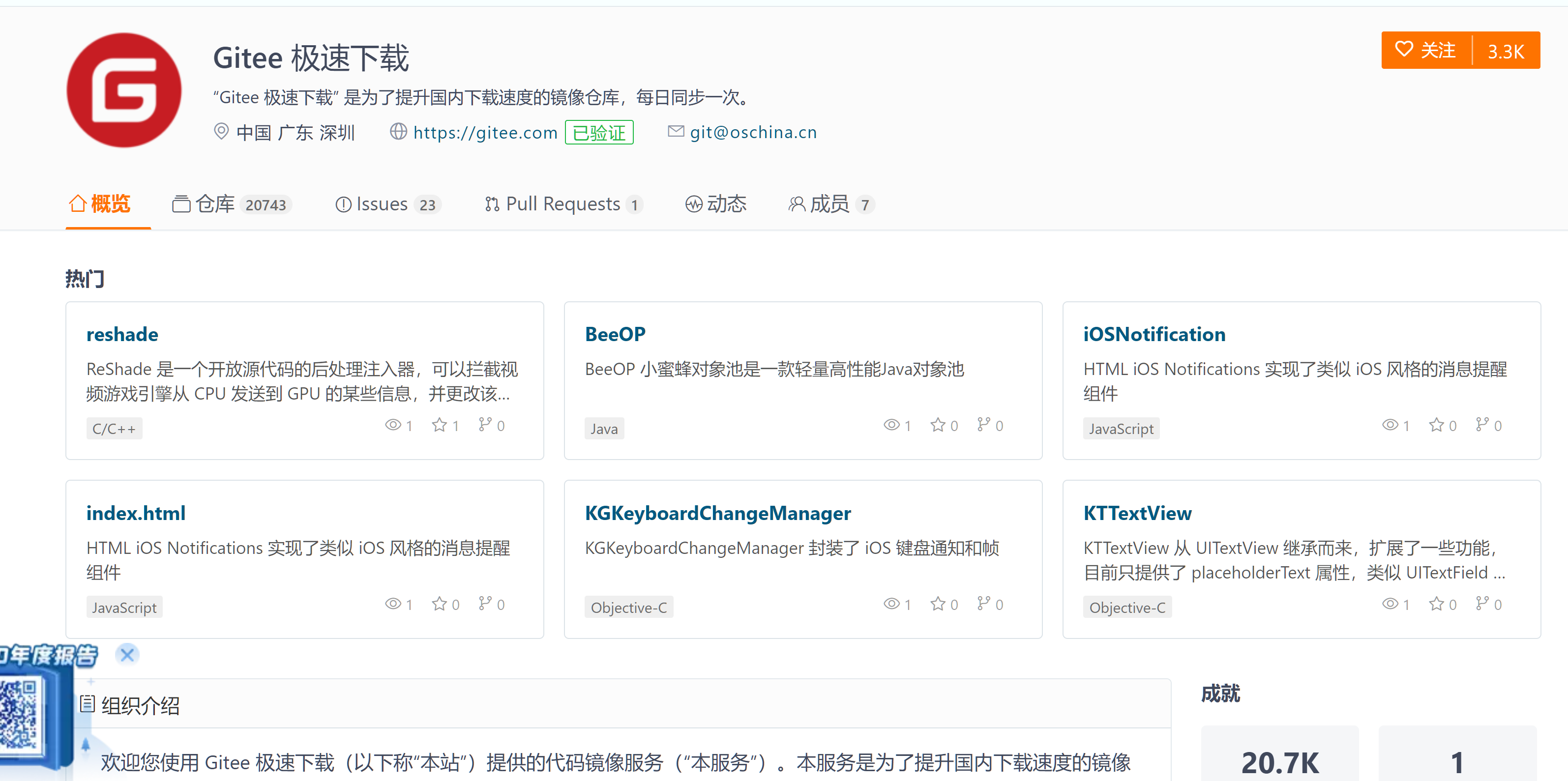Click the 成就 achievements heading

click(1220, 693)
